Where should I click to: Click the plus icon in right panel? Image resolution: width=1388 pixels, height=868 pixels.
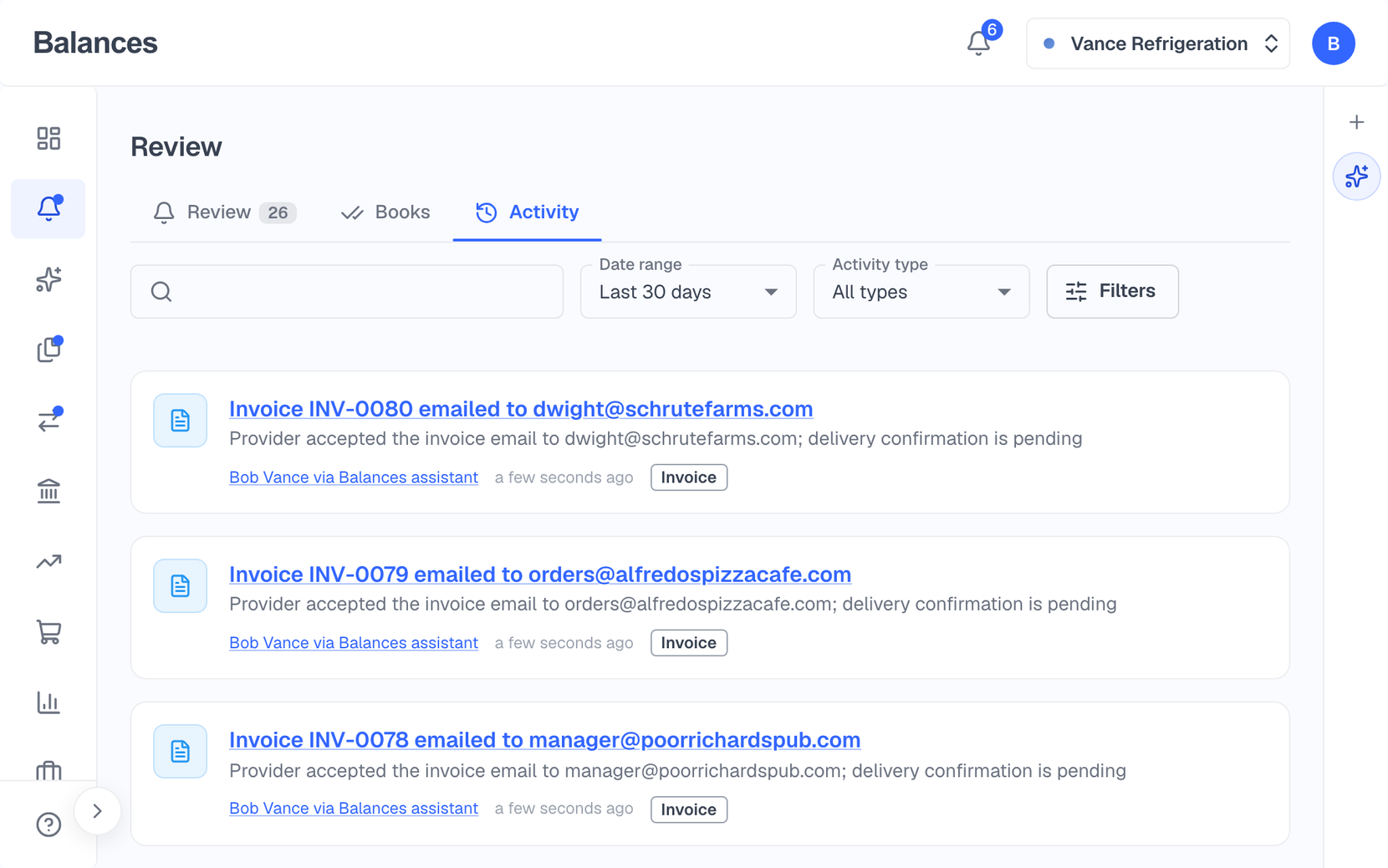(1356, 122)
